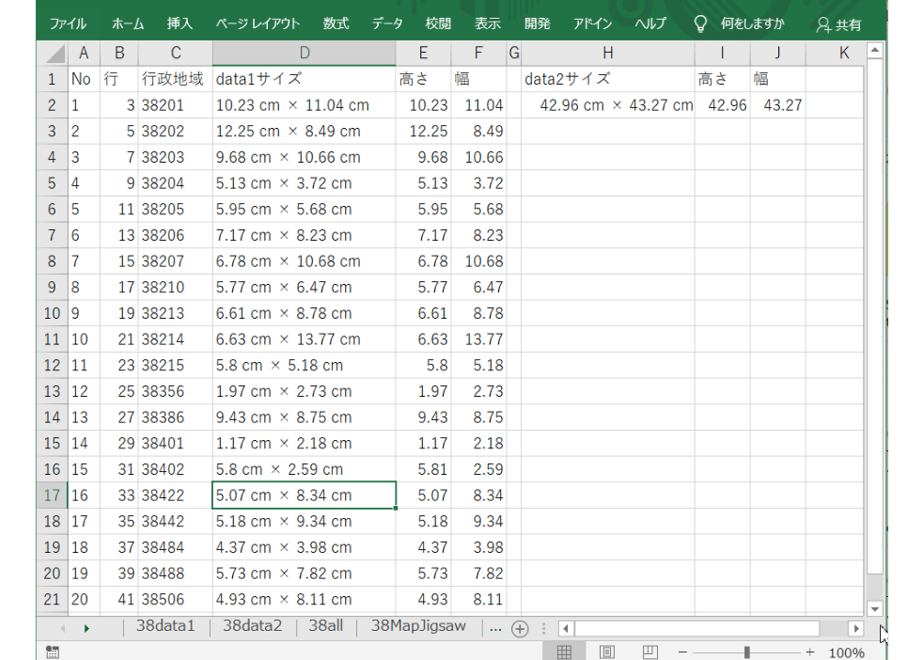Select cell 行政地域 header

pos(175,79)
